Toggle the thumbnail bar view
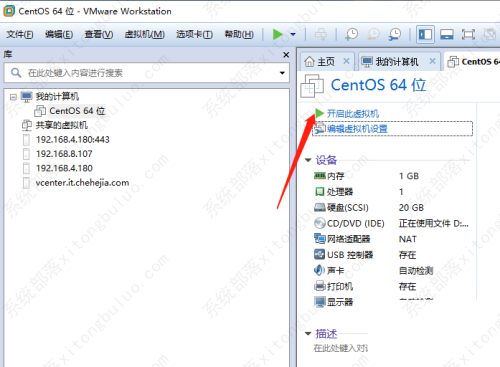 pos(447,34)
